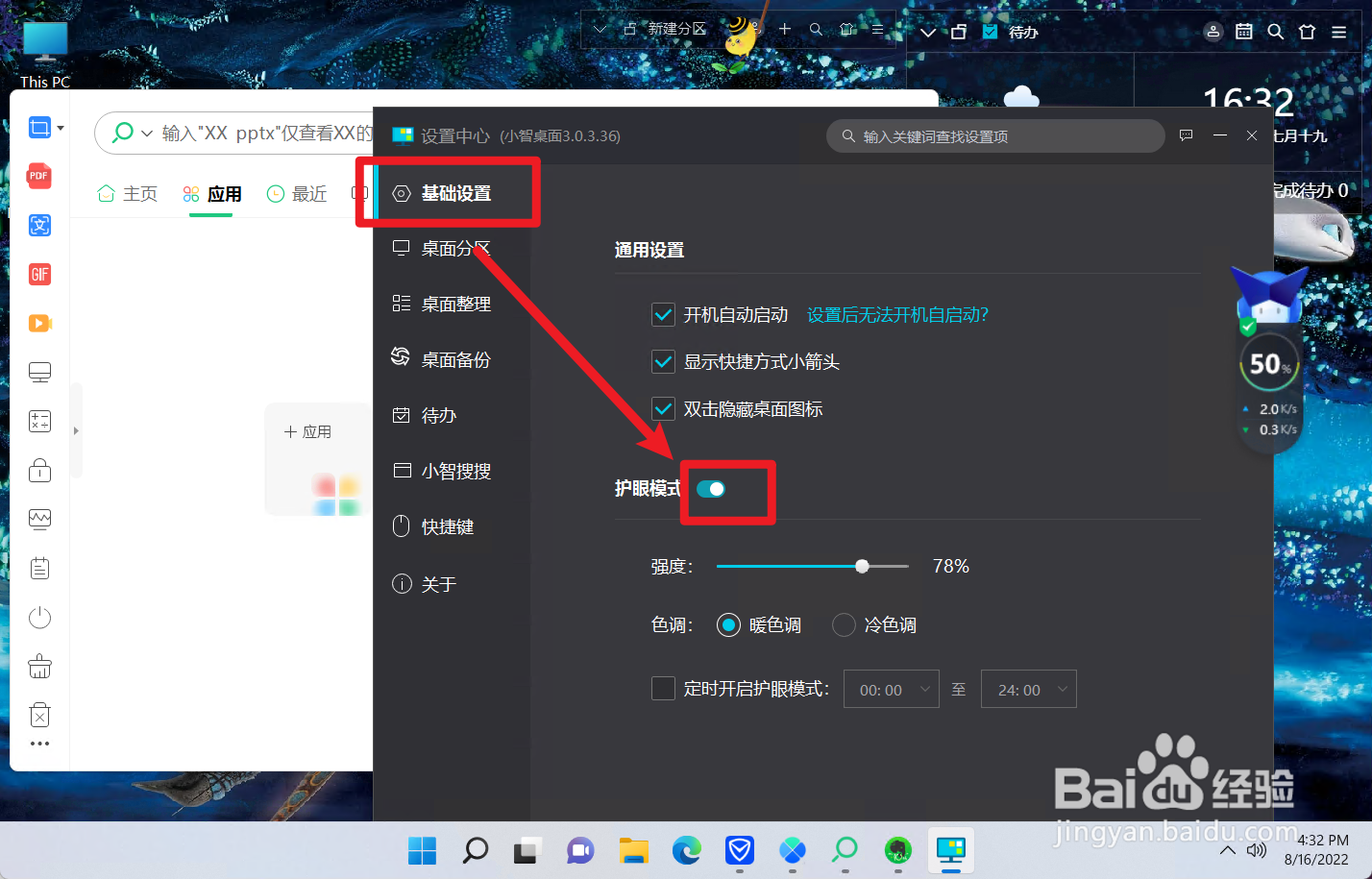Open the text translate icon in the sidebar

point(39,225)
